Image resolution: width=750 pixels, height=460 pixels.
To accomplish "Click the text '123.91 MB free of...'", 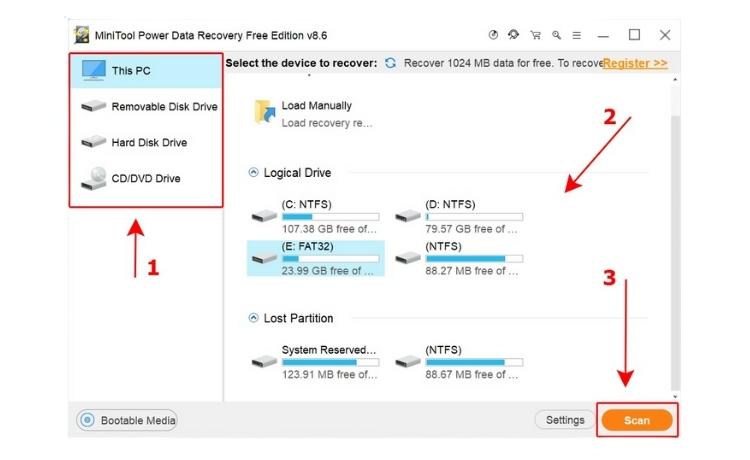I will 329,374.
